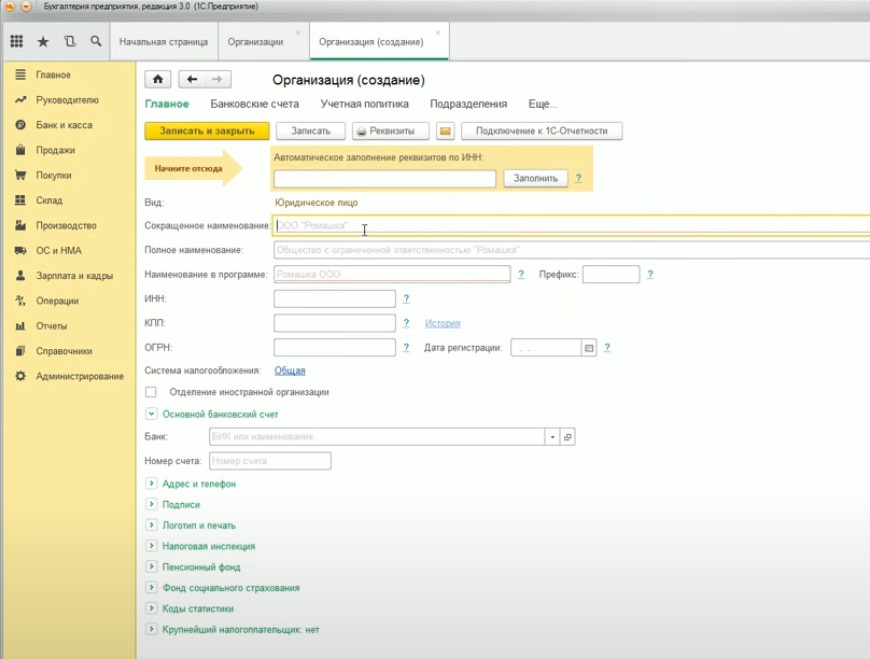Expand the Адрес и телефон section
The image size is (870, 659).
(152, 484)
